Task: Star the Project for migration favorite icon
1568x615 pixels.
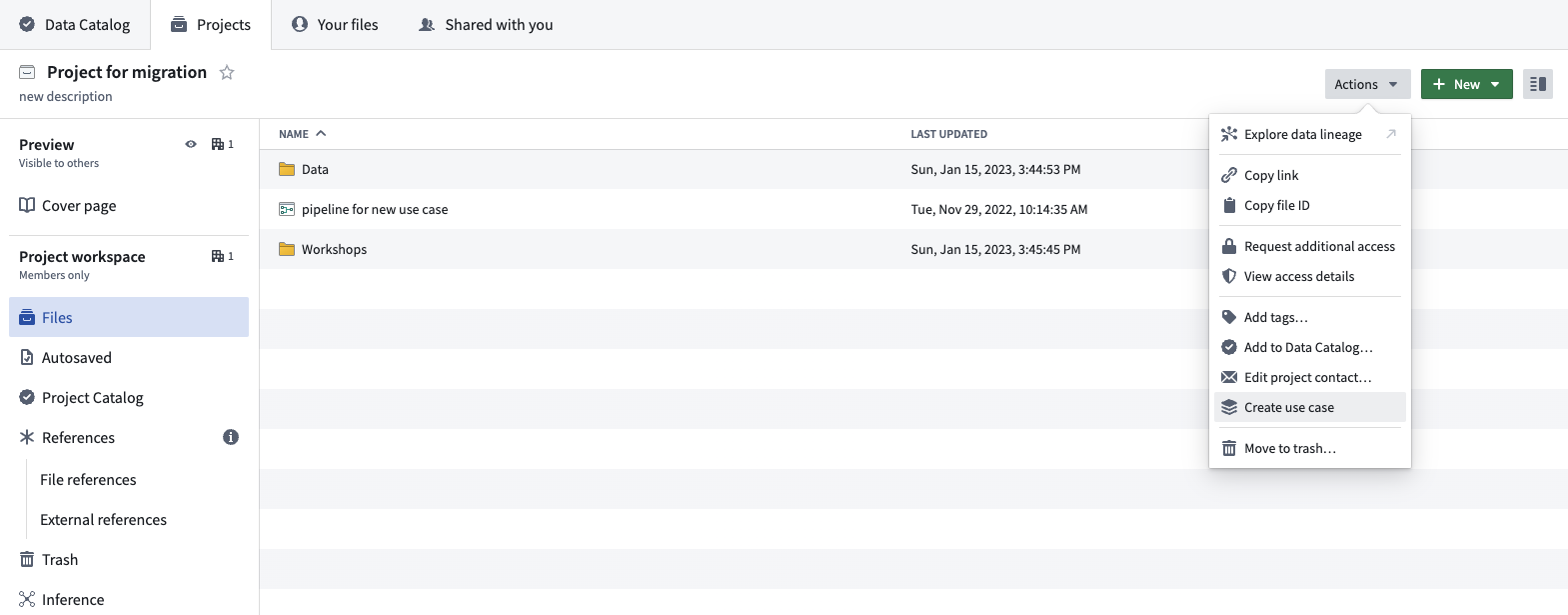Action: pos(227,72)
